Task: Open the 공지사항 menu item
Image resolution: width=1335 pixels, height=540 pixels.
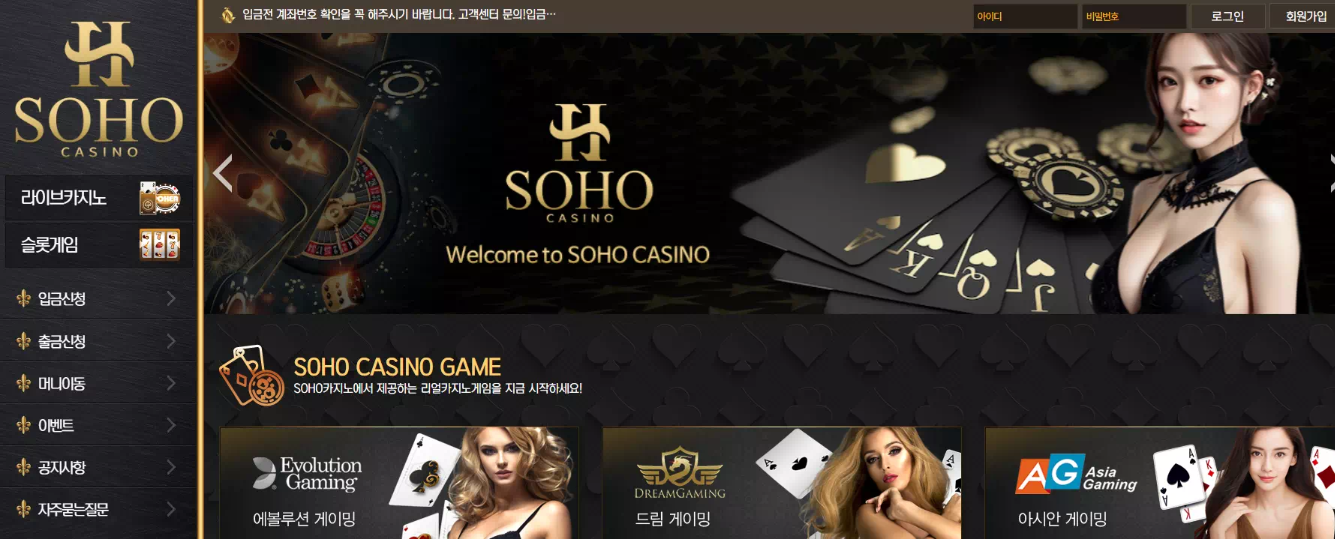Action: tap(99, 467)
